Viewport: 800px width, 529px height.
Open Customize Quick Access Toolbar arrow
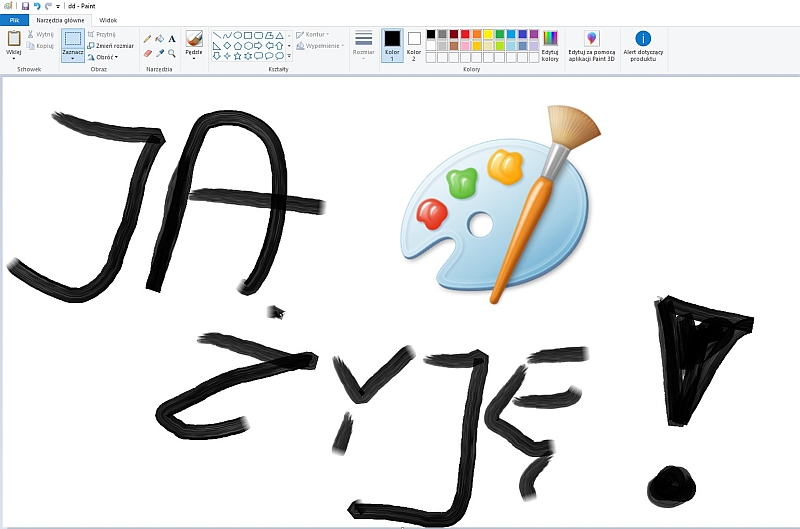tap(58, 7)
